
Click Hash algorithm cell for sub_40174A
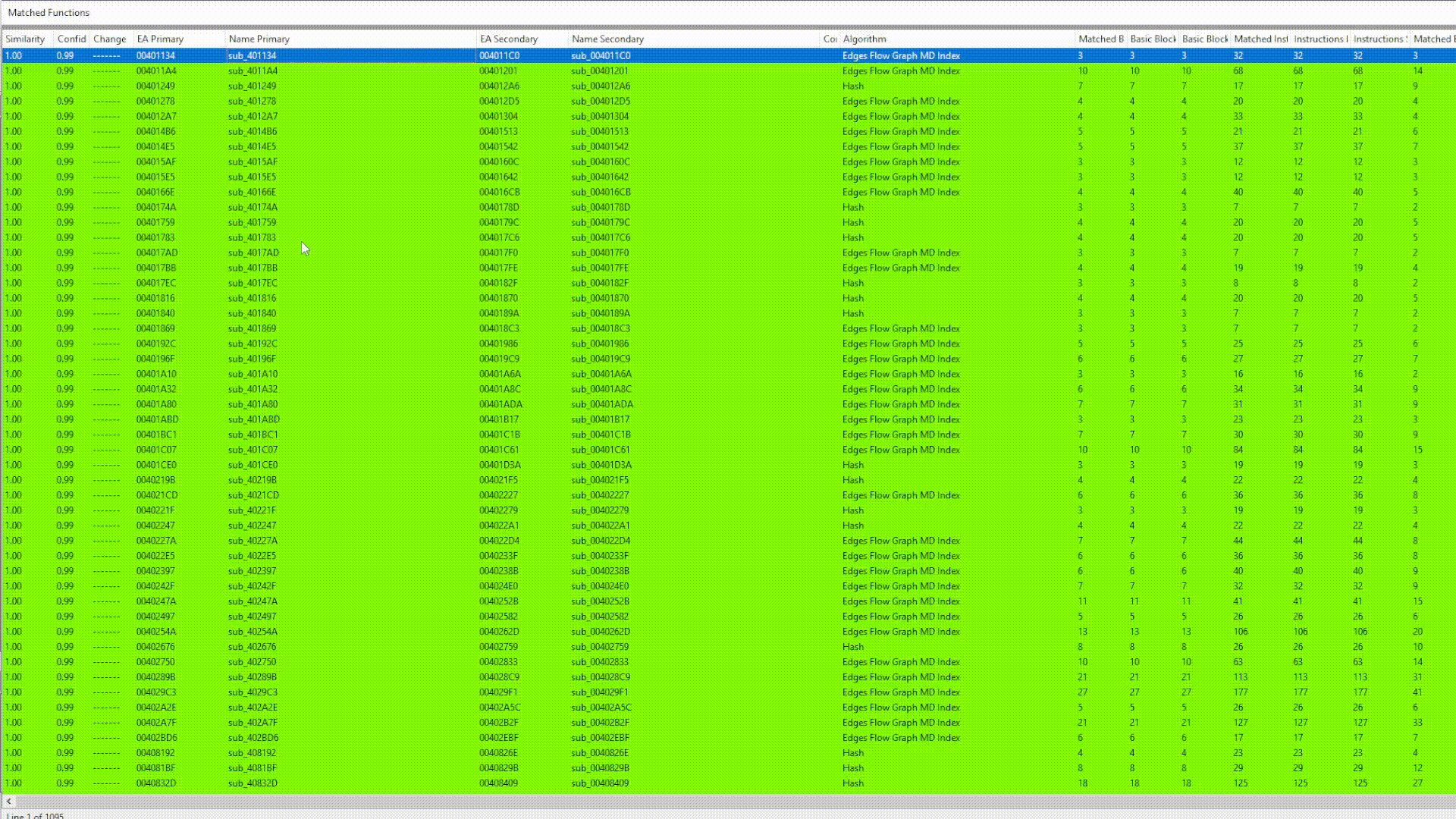[x=853, y=207]
